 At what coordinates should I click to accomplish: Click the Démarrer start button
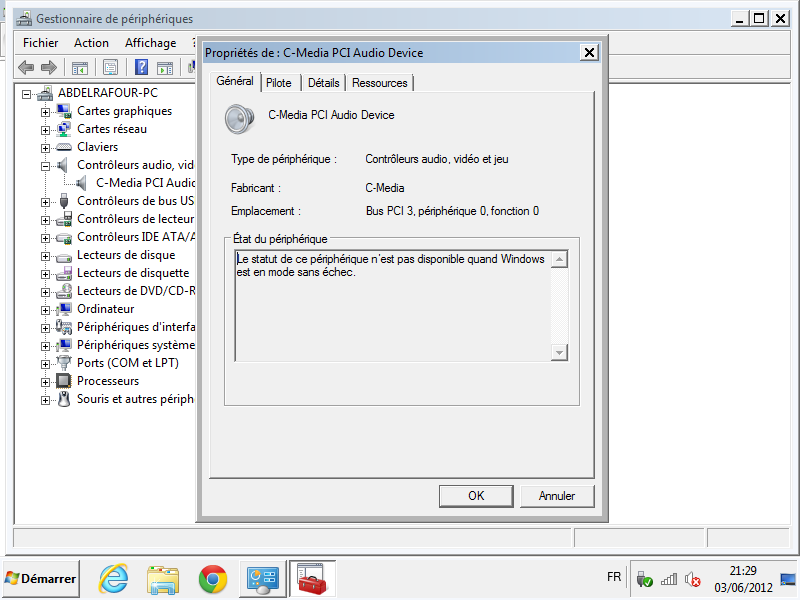pyautogui.click(x=41, y=579)
